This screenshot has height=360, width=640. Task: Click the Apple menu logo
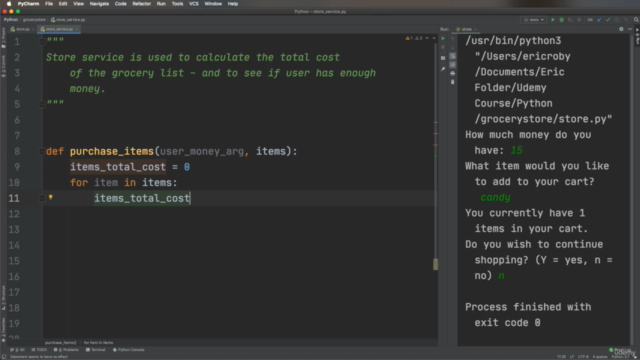click(9, 4)
